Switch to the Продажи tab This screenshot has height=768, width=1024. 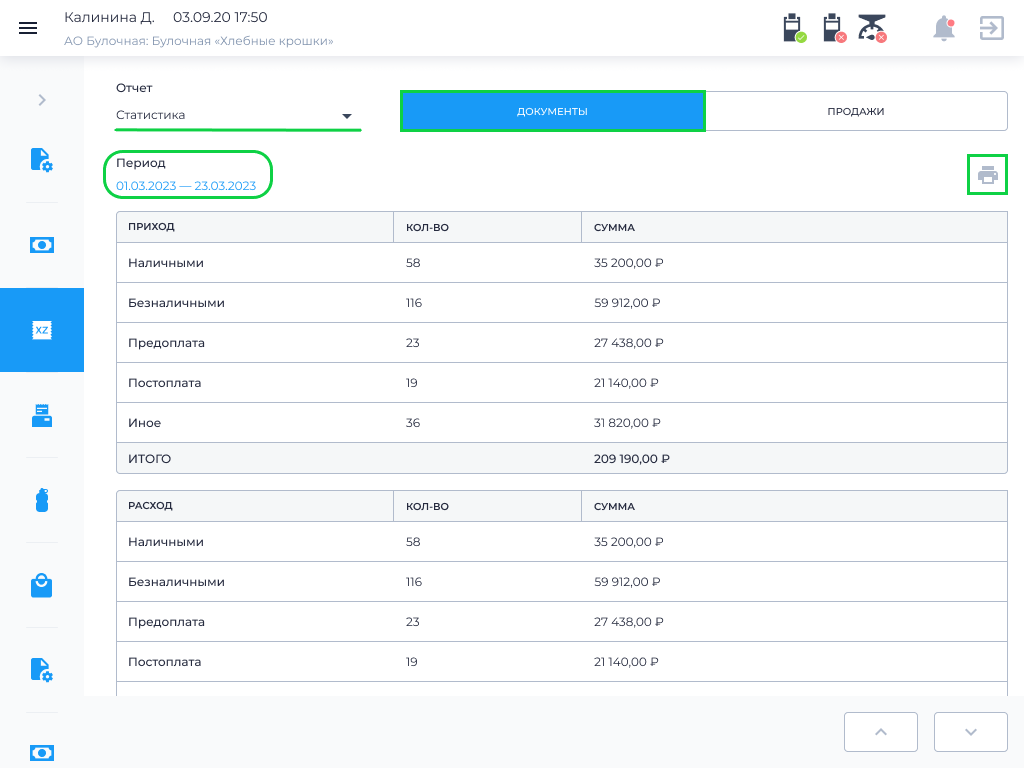pos(856,111)
